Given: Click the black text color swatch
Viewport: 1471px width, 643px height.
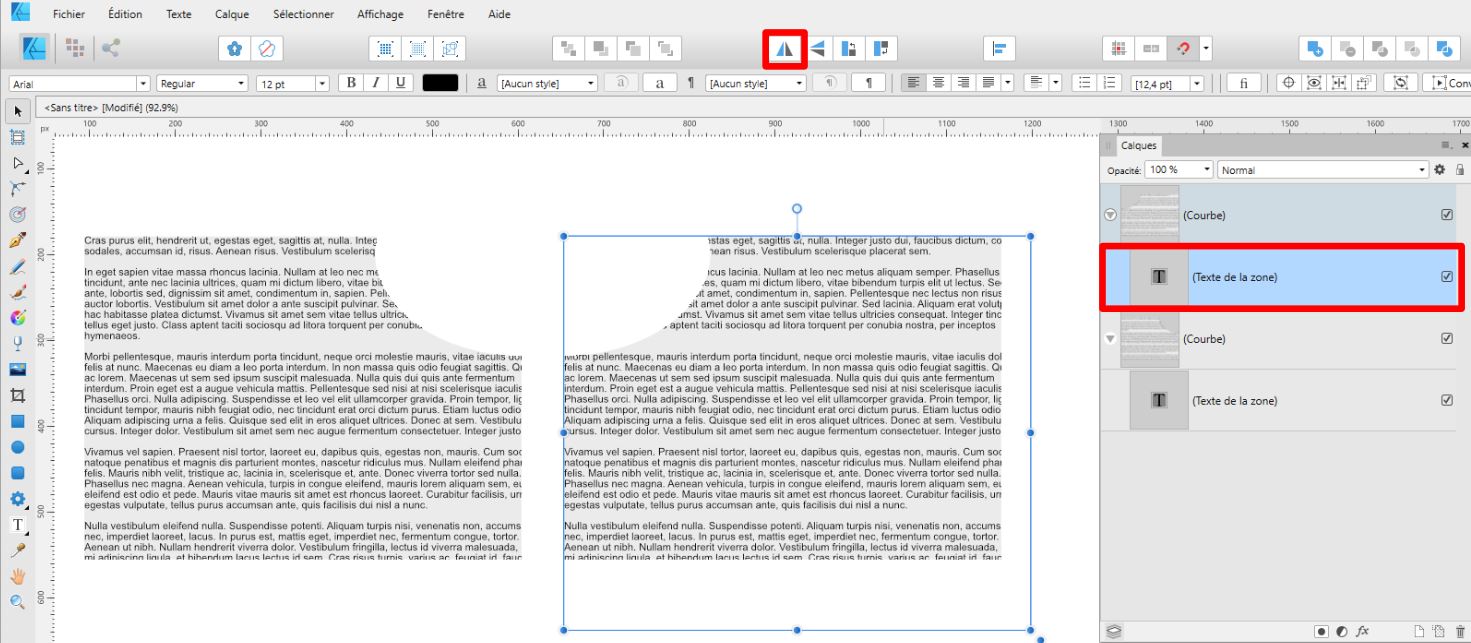Looking at the screenshot, I should [440, 84].
